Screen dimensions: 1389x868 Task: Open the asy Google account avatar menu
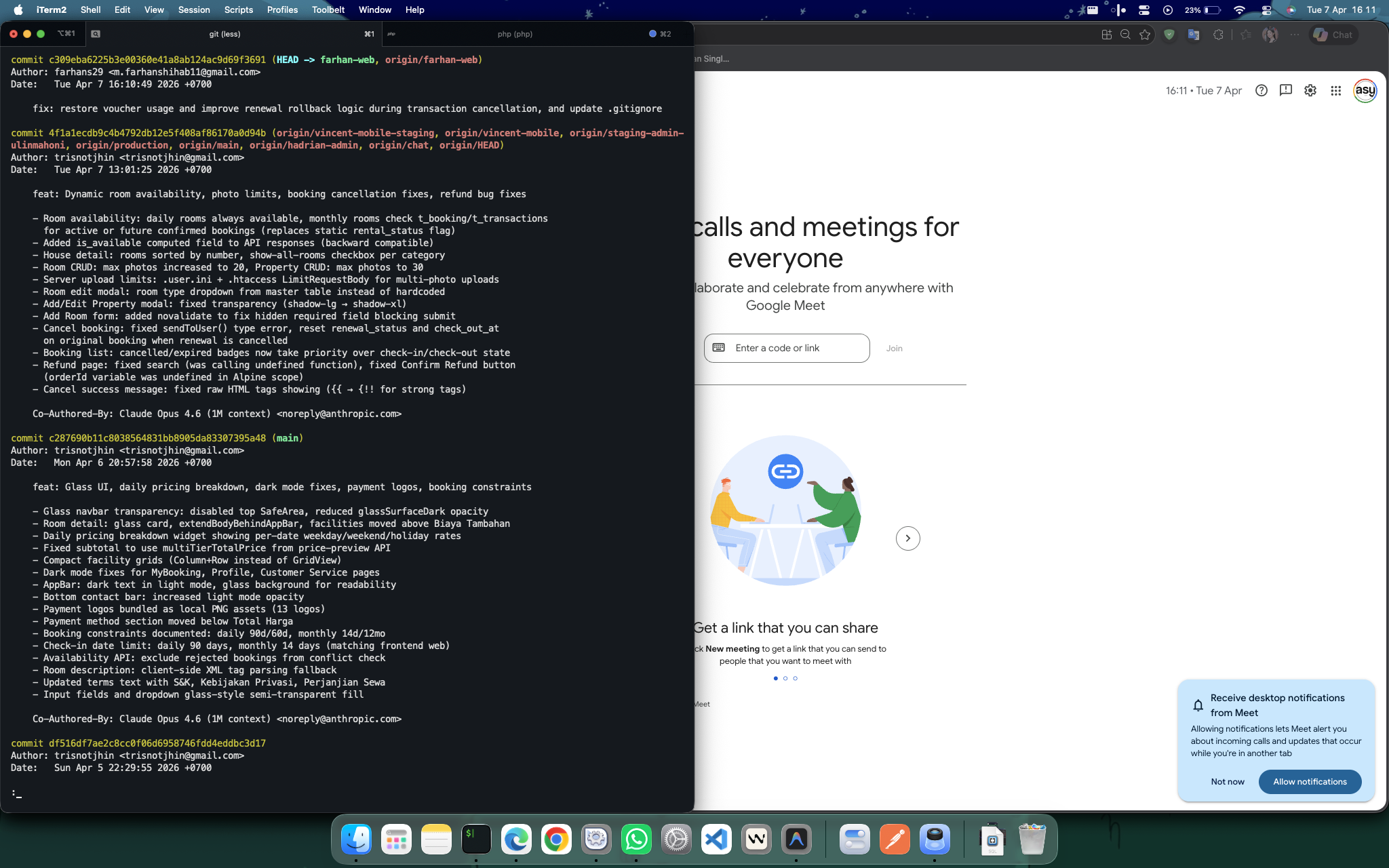1365,91
